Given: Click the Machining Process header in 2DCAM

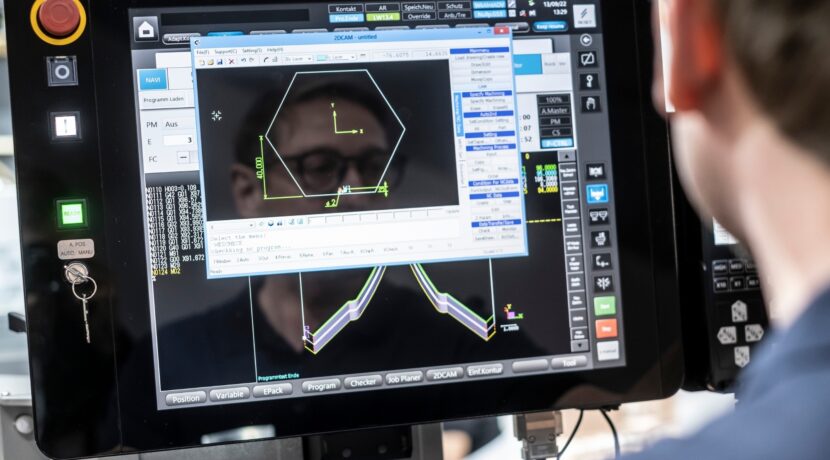Looking at the screenshot, I should pos(490,147).
